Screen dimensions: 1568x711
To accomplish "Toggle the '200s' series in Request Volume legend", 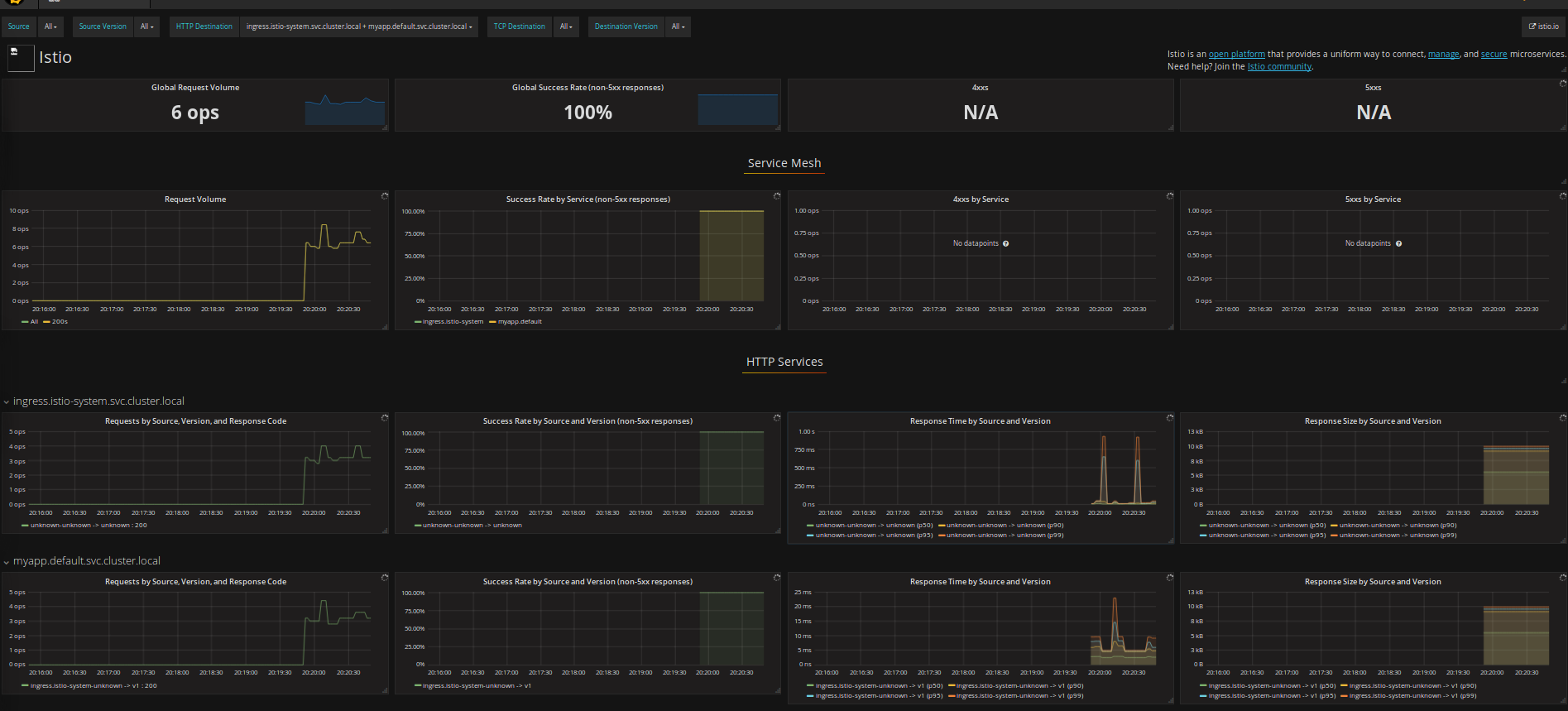I will click(x=60, y=322).
